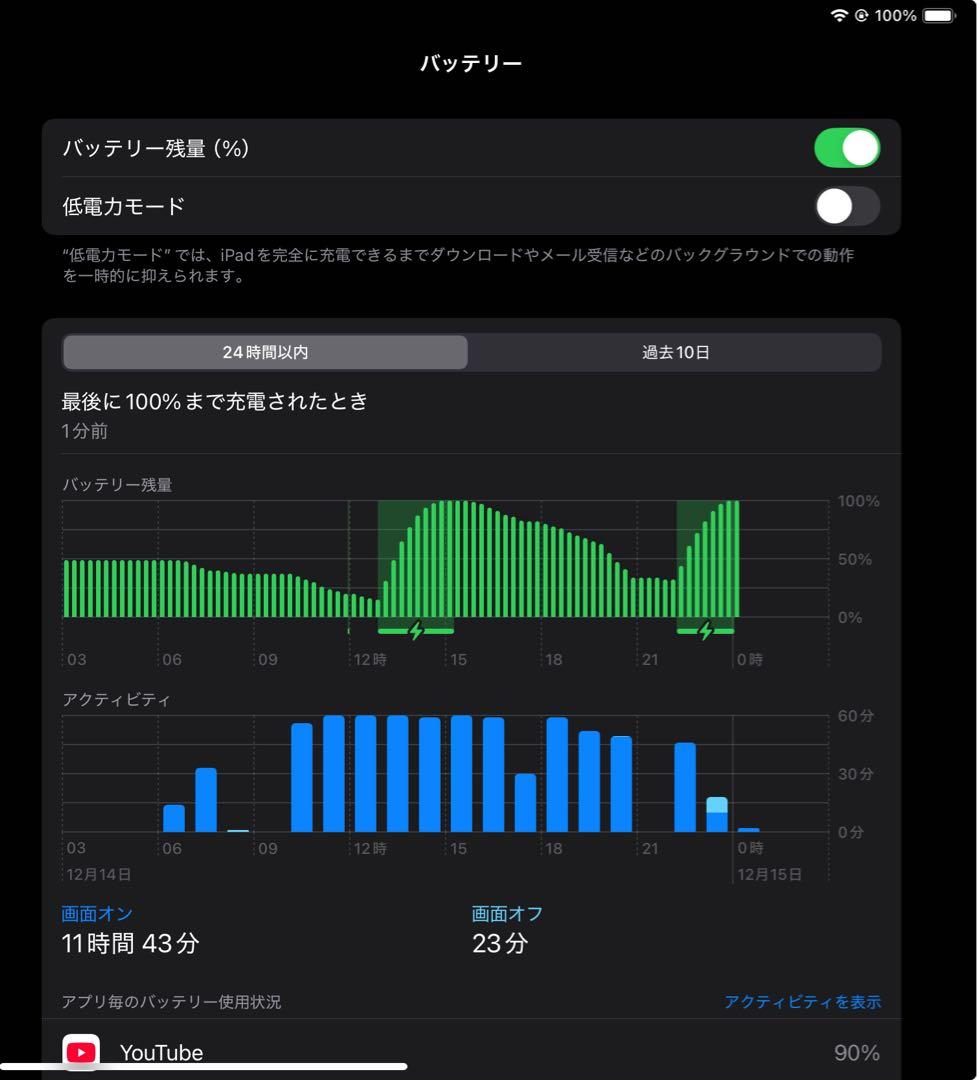This screenshot has width=977, height=1080.
Task: Toggle the battery percentage display off
Action: pyautogui.click(x=847, y=147)
